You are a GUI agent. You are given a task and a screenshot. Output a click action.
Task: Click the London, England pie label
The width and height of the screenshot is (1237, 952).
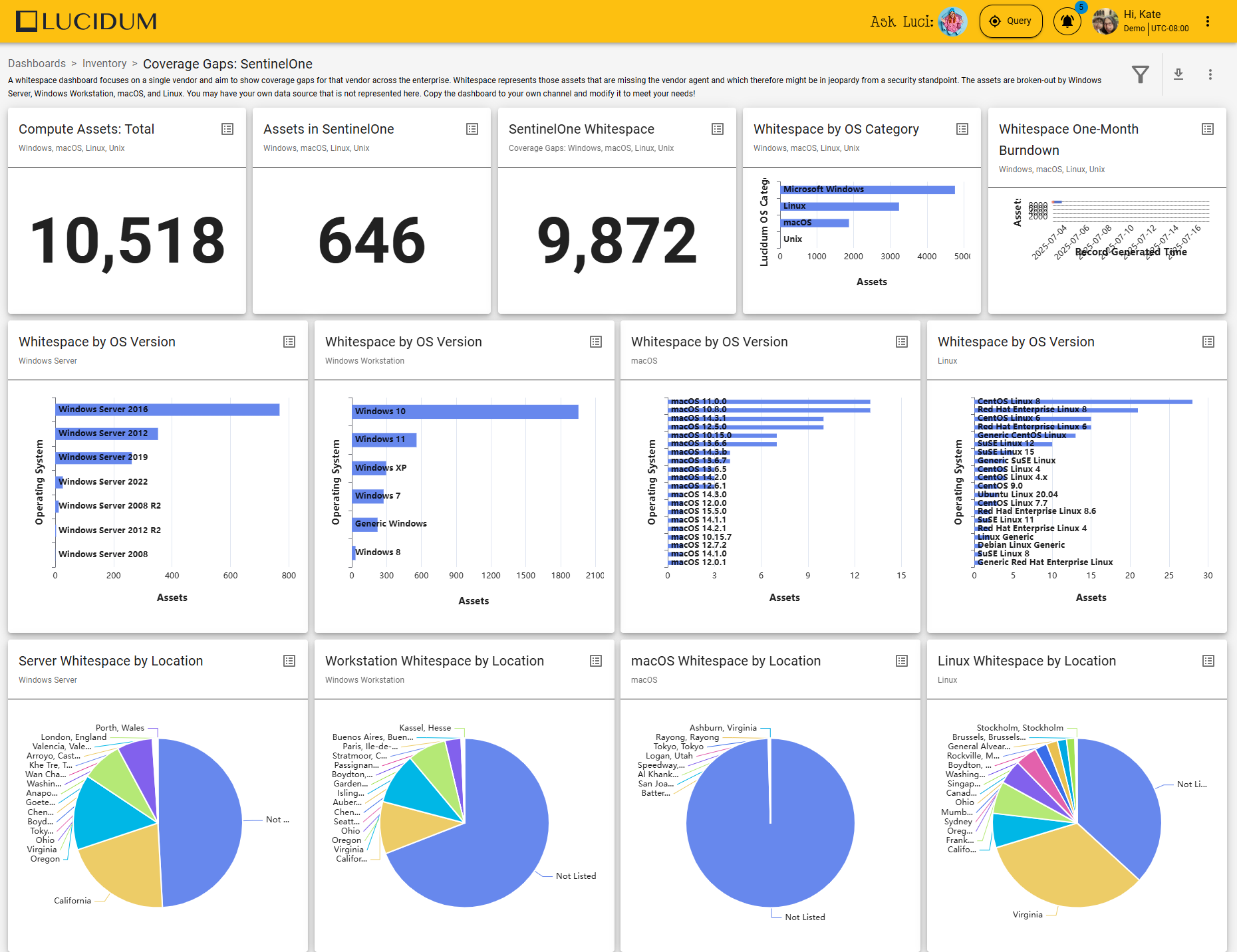click(x=74, y=737)
